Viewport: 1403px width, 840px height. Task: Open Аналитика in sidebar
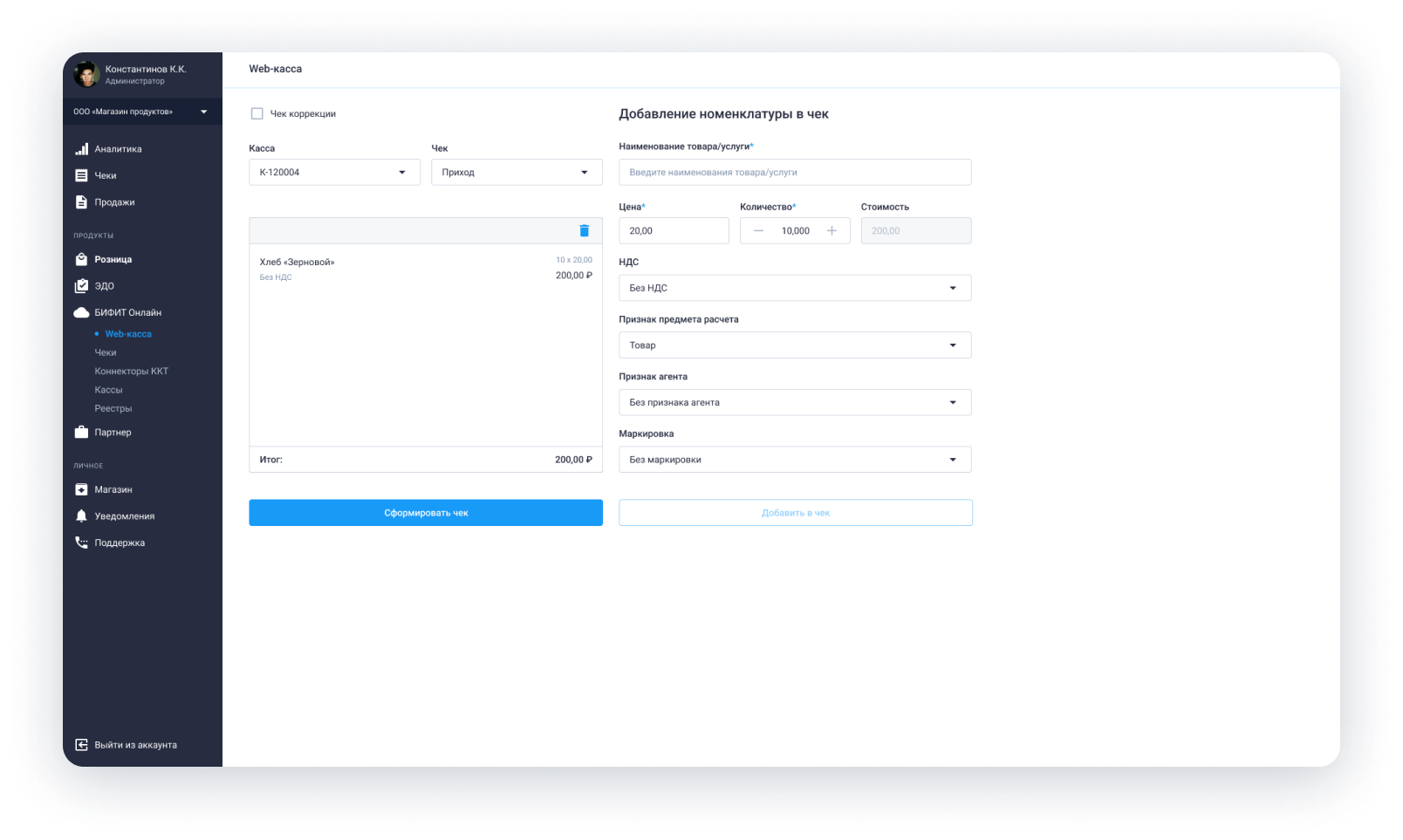[x=118, y=149]
